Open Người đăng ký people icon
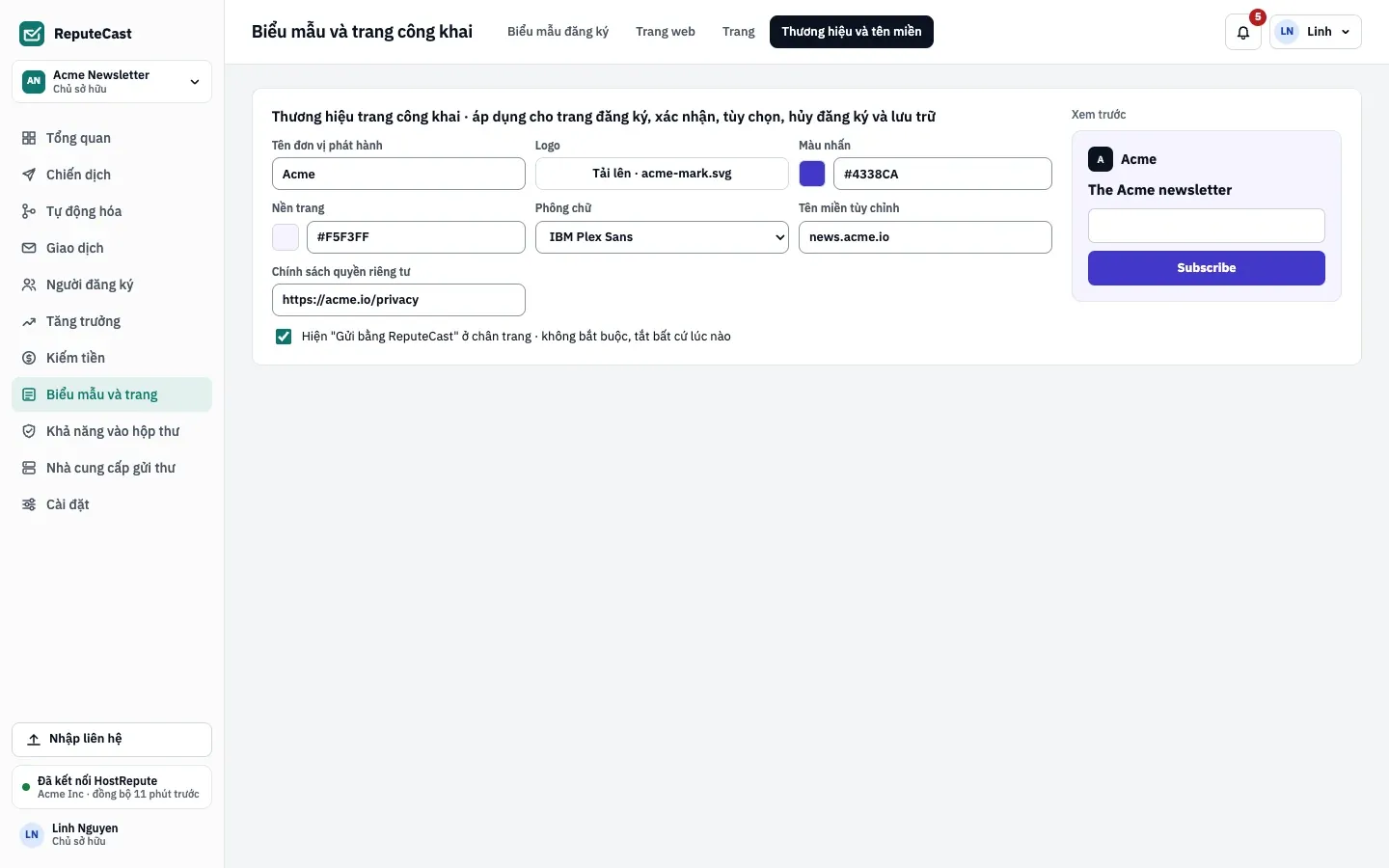The image size is (1389, 868). pos(29,285)
